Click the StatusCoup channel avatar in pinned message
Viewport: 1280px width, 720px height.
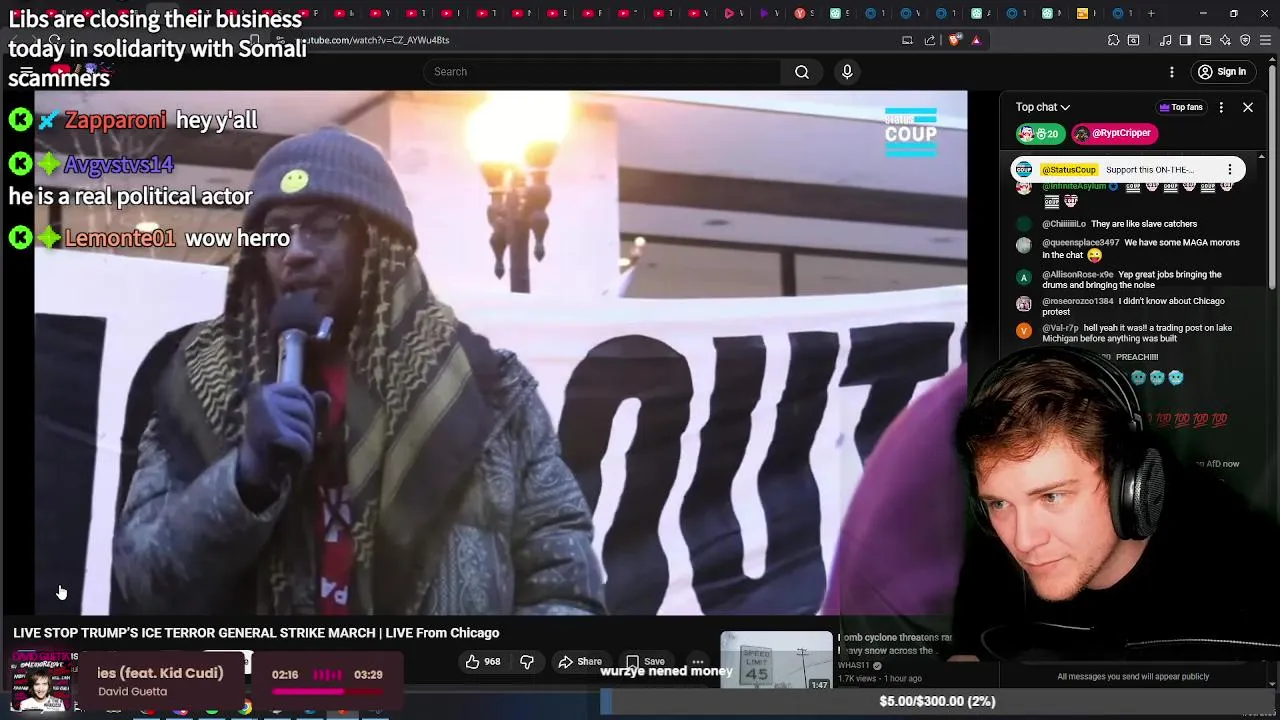click(1023, 169)
